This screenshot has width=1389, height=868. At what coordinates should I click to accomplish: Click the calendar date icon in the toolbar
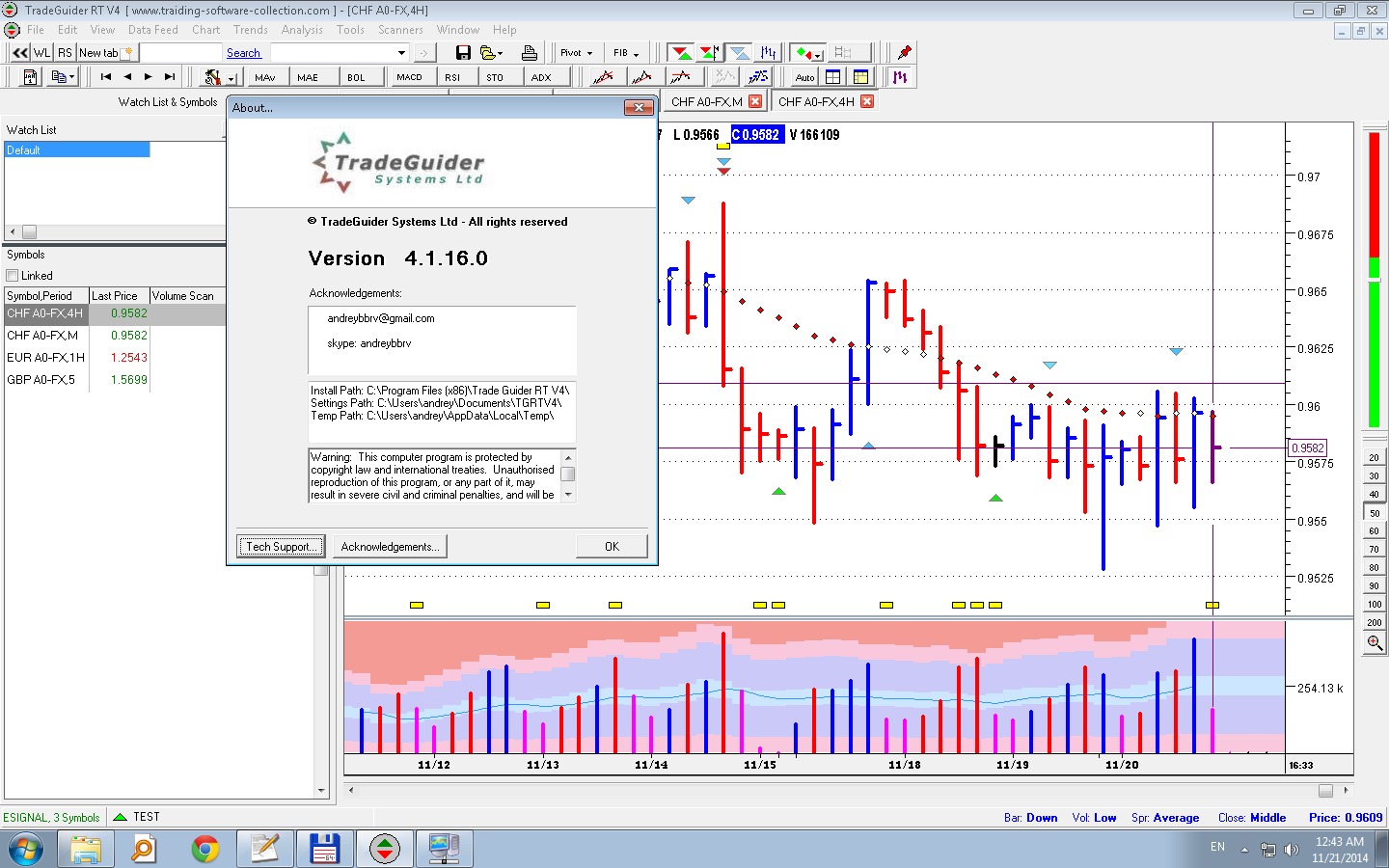click(x=30, y=77)
